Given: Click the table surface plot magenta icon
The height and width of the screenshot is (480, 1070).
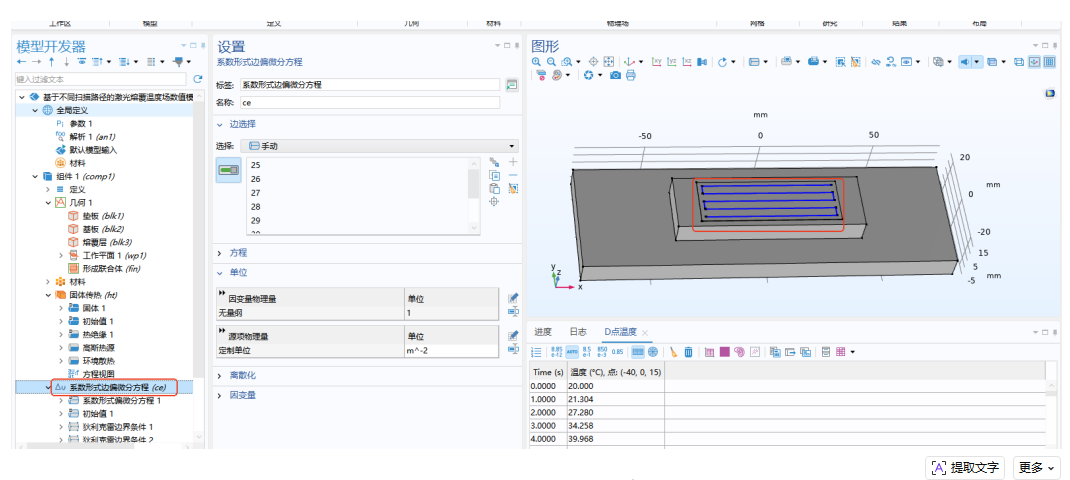Looking at the screenshot, I should [725, 352].
